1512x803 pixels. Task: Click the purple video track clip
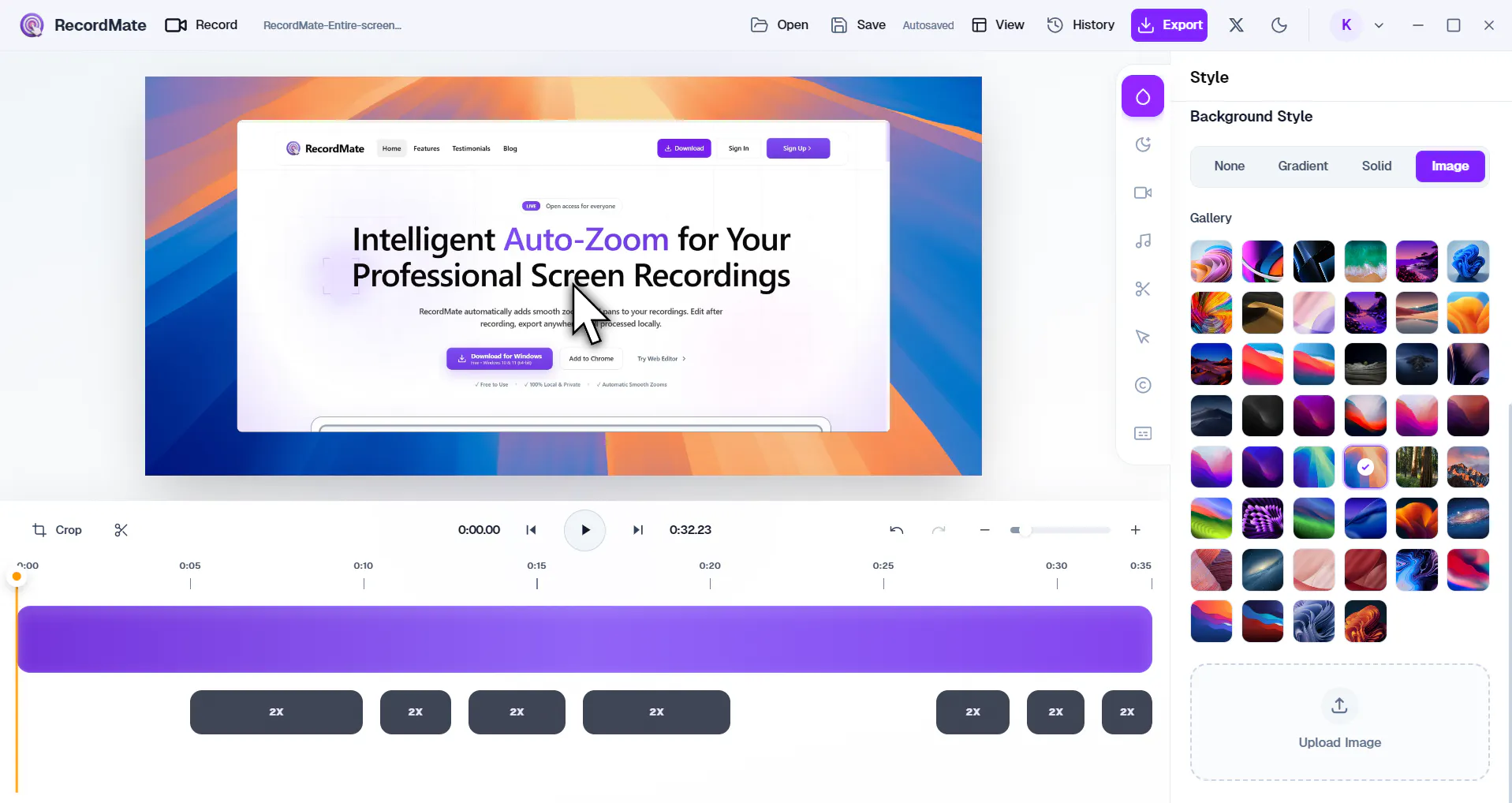[x=584, y=639]
